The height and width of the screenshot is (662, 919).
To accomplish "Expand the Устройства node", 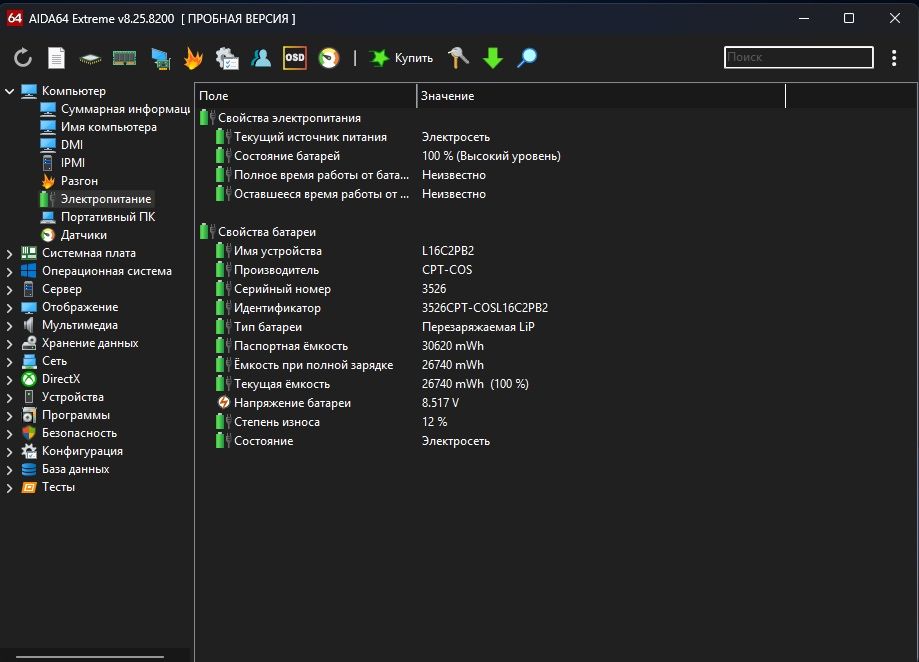I will pos(9,398).
